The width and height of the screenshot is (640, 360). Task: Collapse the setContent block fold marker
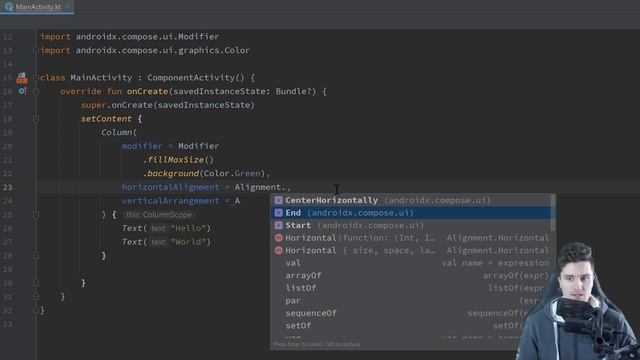tap(36, 119)
